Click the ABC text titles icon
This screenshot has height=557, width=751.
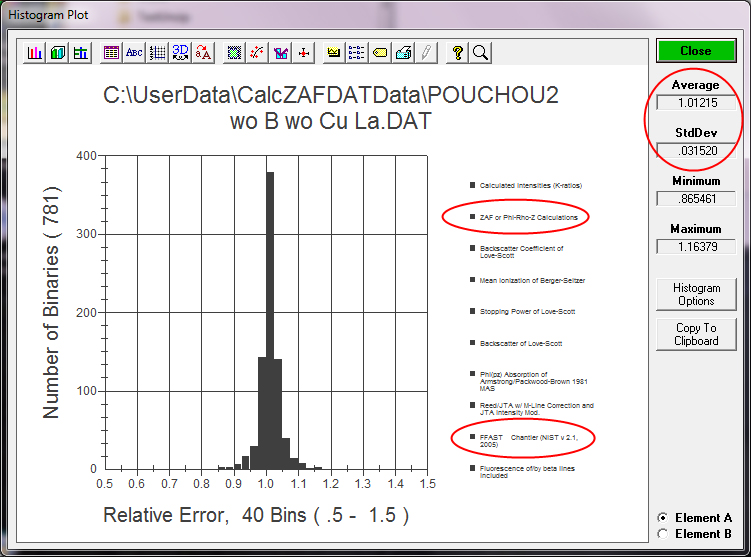tap(134, 52)
